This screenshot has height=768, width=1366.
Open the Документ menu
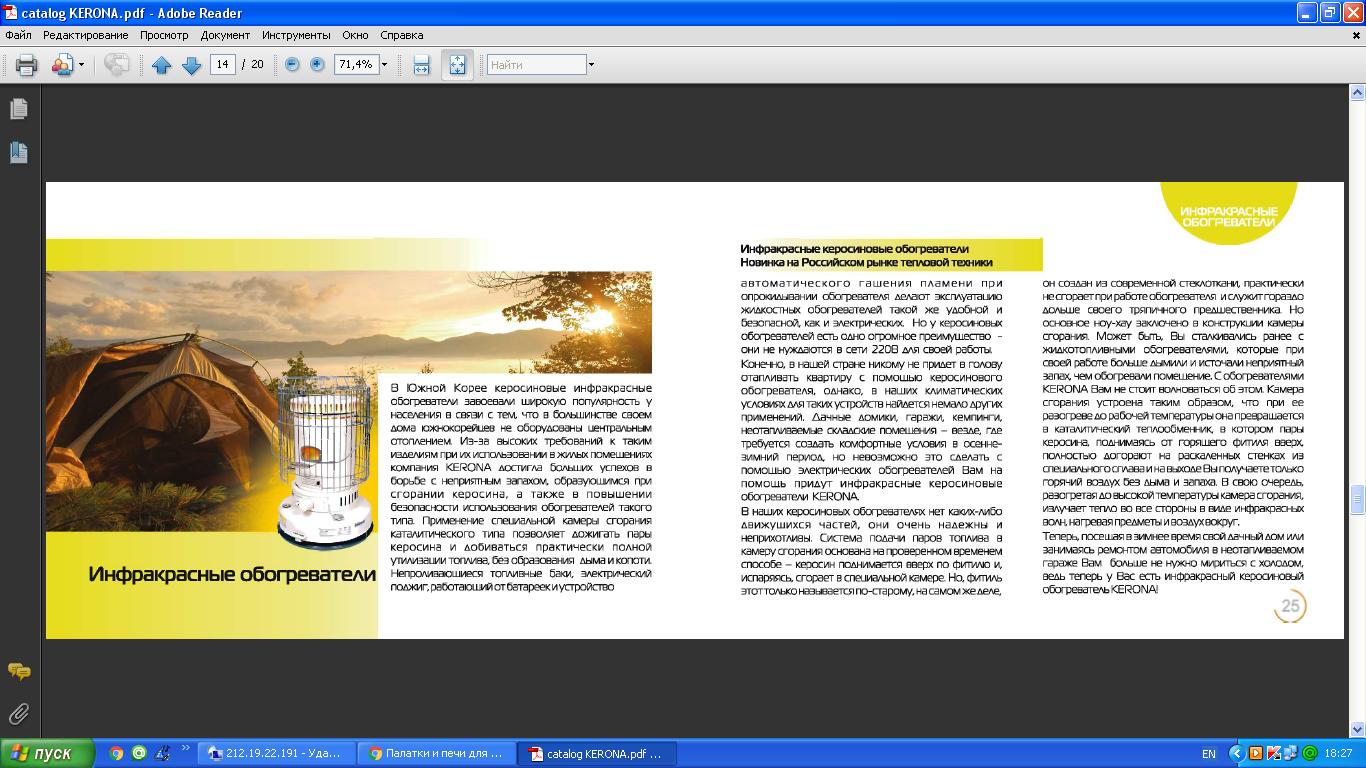225,35
